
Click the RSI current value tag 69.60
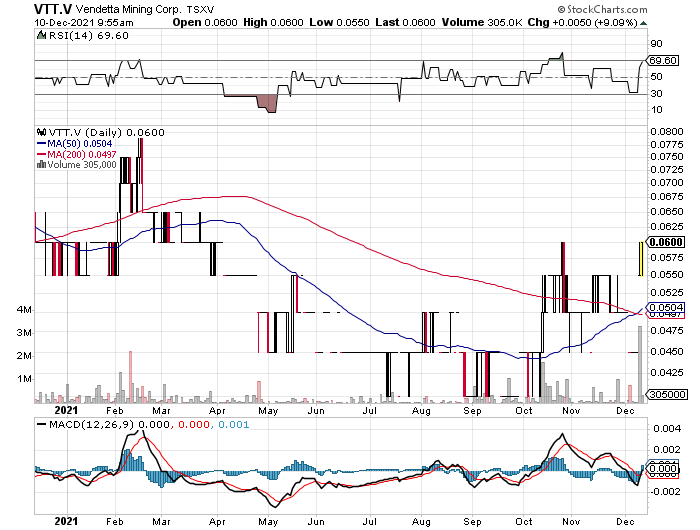(x=663, y=60)
